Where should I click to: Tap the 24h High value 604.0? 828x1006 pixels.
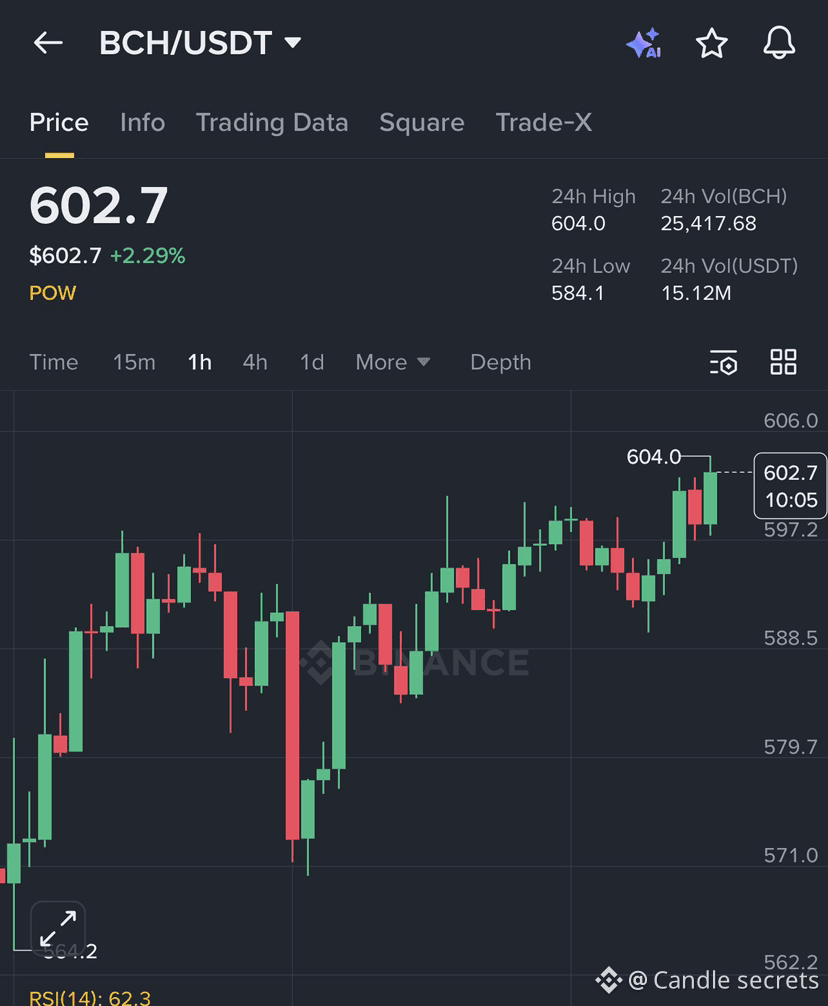579,224
